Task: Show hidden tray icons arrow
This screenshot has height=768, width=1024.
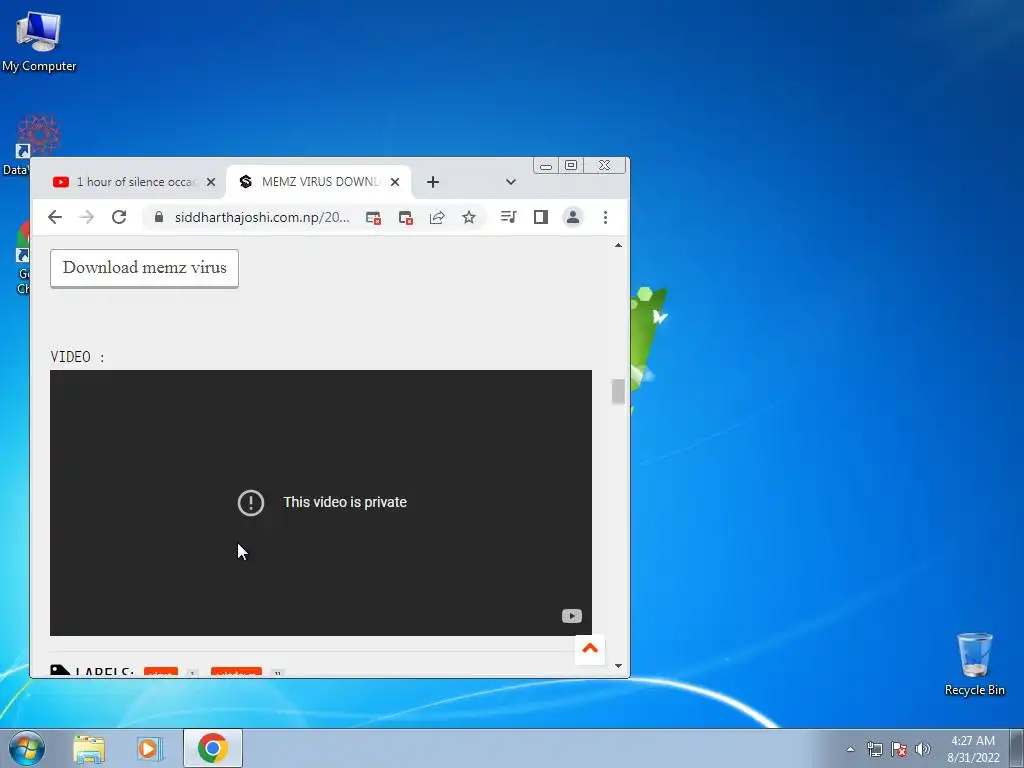Action: [850, 749]
